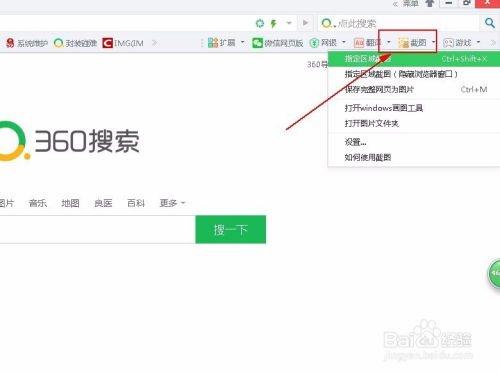Click the gray go-forward arrow beside address bar
This screenshot has height=373, width=500.
pyautogui.click(x=305, y=23)
